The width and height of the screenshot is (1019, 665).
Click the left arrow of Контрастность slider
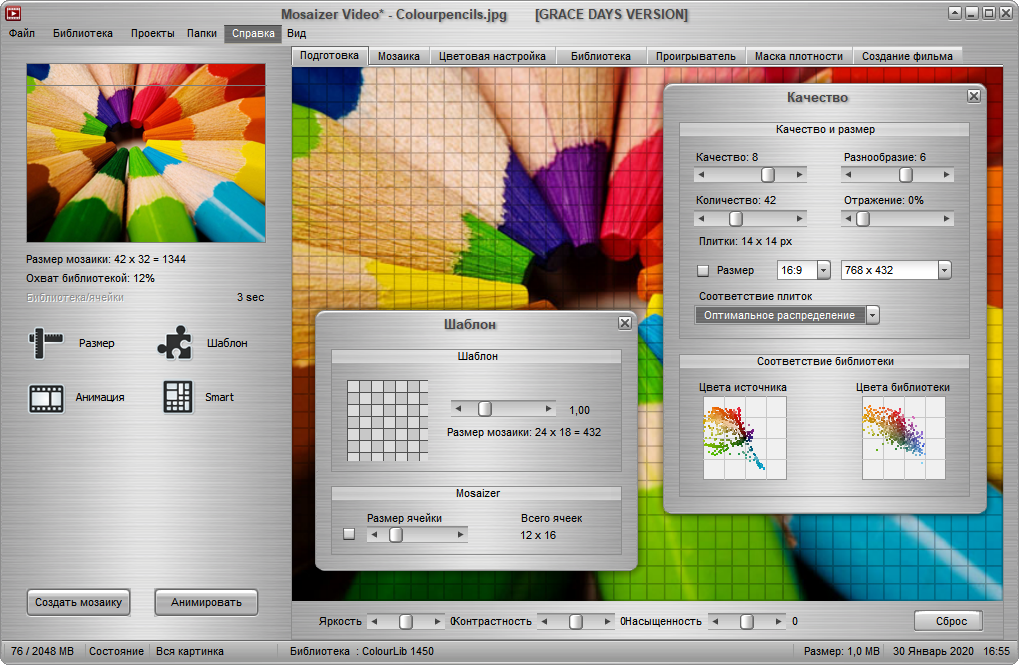pyautogui.click(x=544, y=621)
